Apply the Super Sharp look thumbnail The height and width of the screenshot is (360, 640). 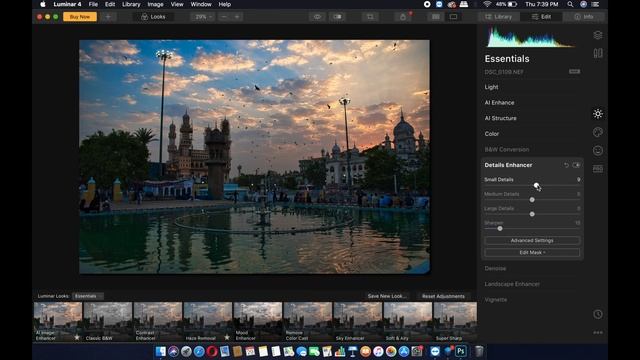click(x=455, y=321)
